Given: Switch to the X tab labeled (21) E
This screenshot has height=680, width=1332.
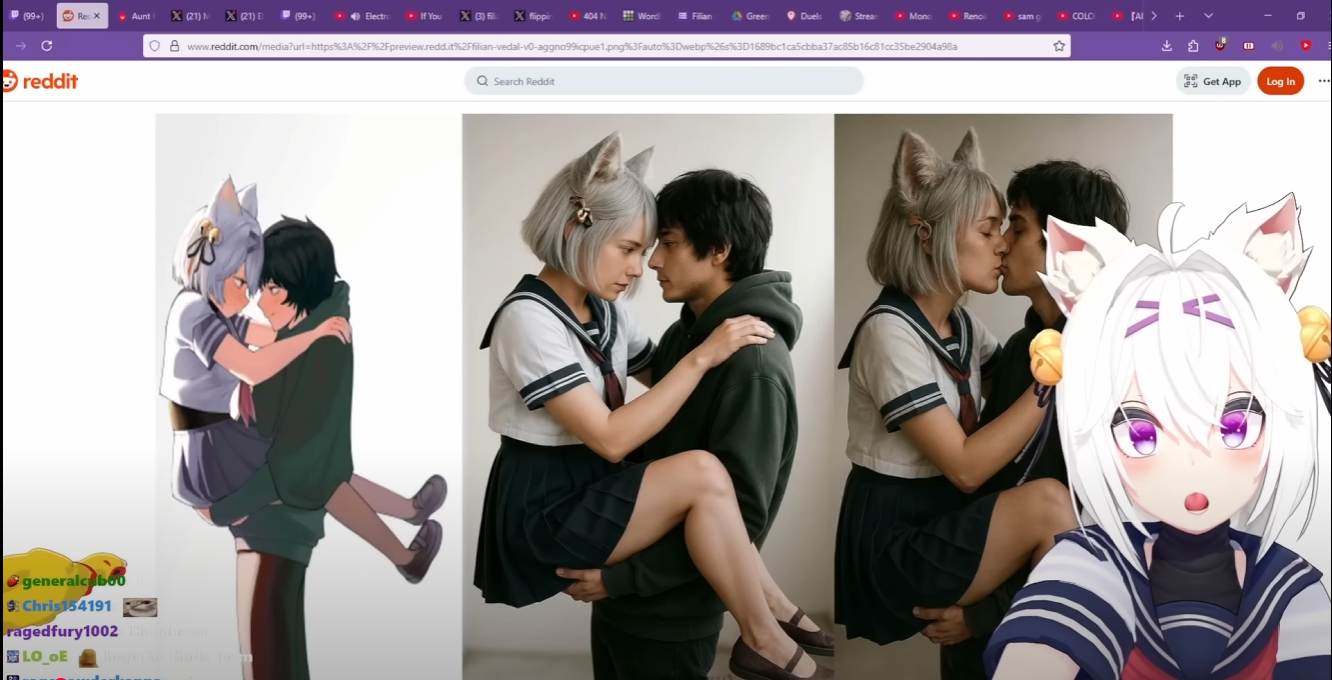Looking at the screenshot, I should [244, 16].
